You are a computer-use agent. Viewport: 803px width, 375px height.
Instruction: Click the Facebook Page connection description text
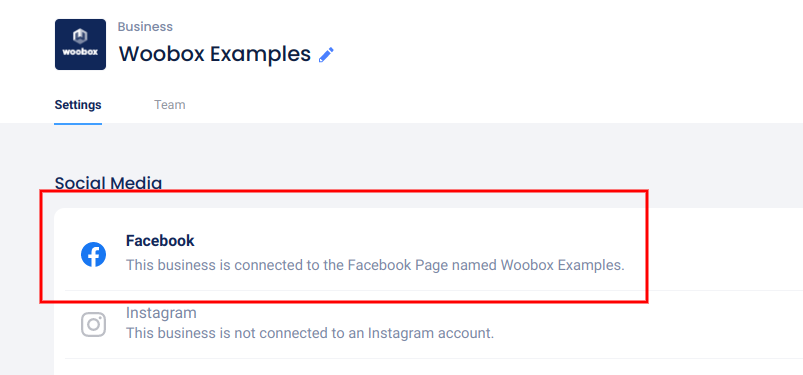tap(375, 265)
